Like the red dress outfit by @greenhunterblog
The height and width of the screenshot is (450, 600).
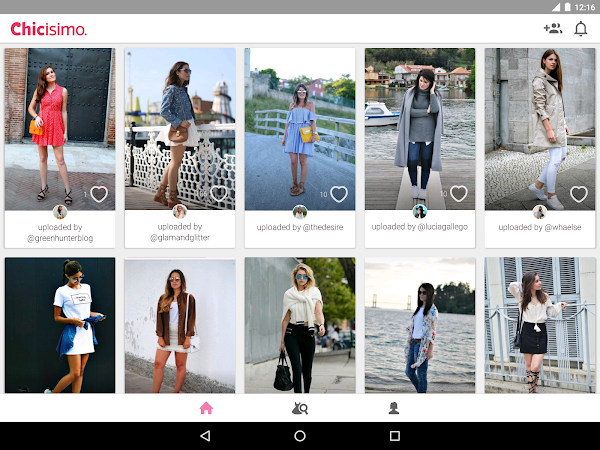[x=99, y=194]
